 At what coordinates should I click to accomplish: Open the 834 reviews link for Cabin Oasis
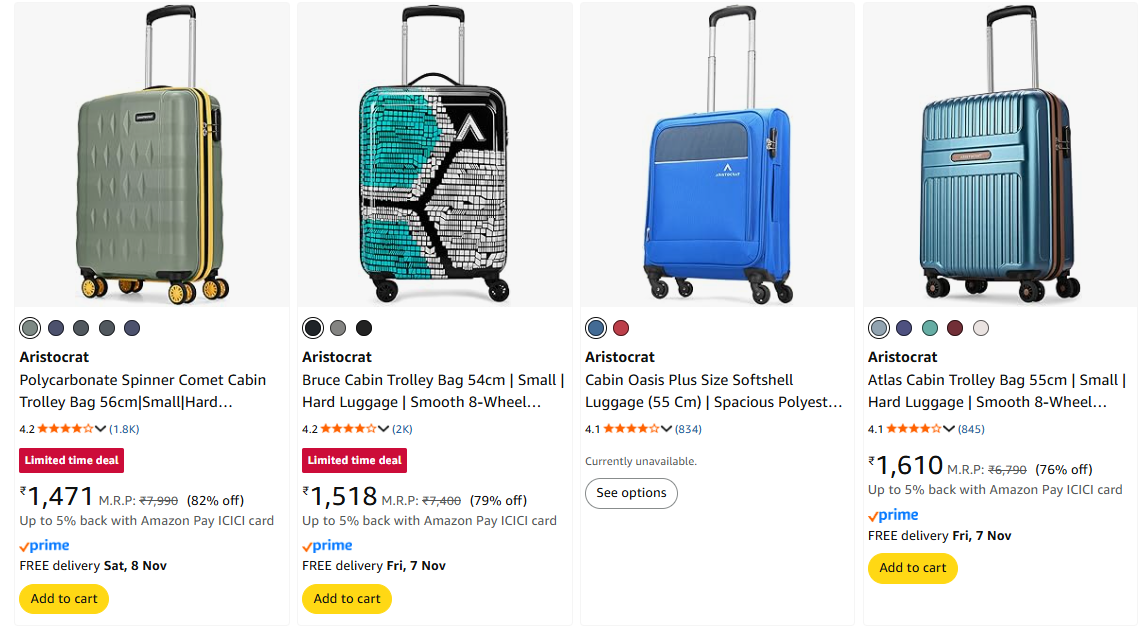(688, 429)
